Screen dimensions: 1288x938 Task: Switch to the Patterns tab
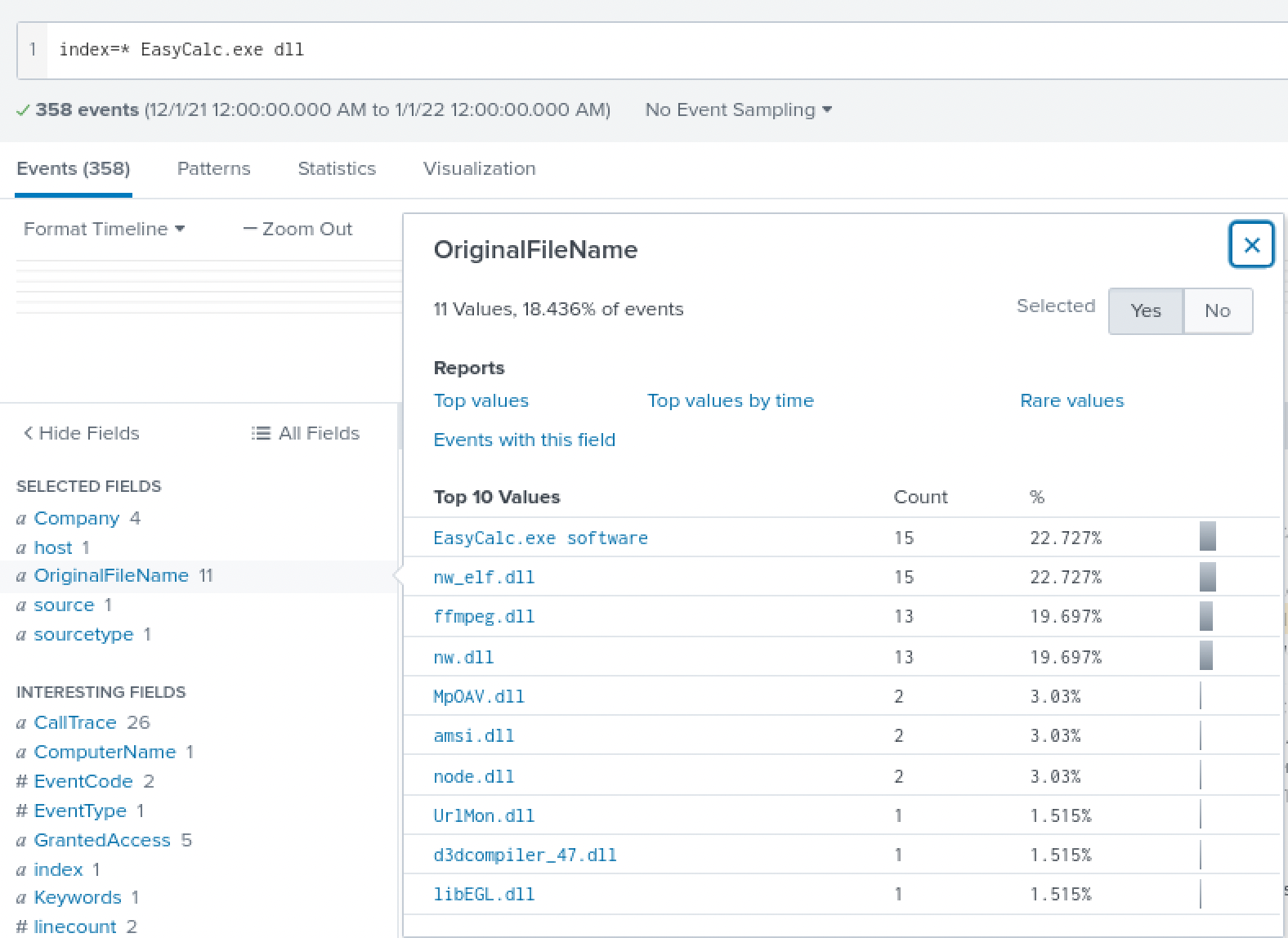pos(213,168)
